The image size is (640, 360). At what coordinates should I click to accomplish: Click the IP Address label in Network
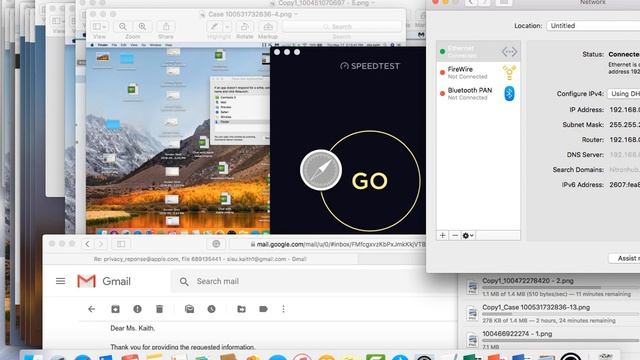click(587, 109)
